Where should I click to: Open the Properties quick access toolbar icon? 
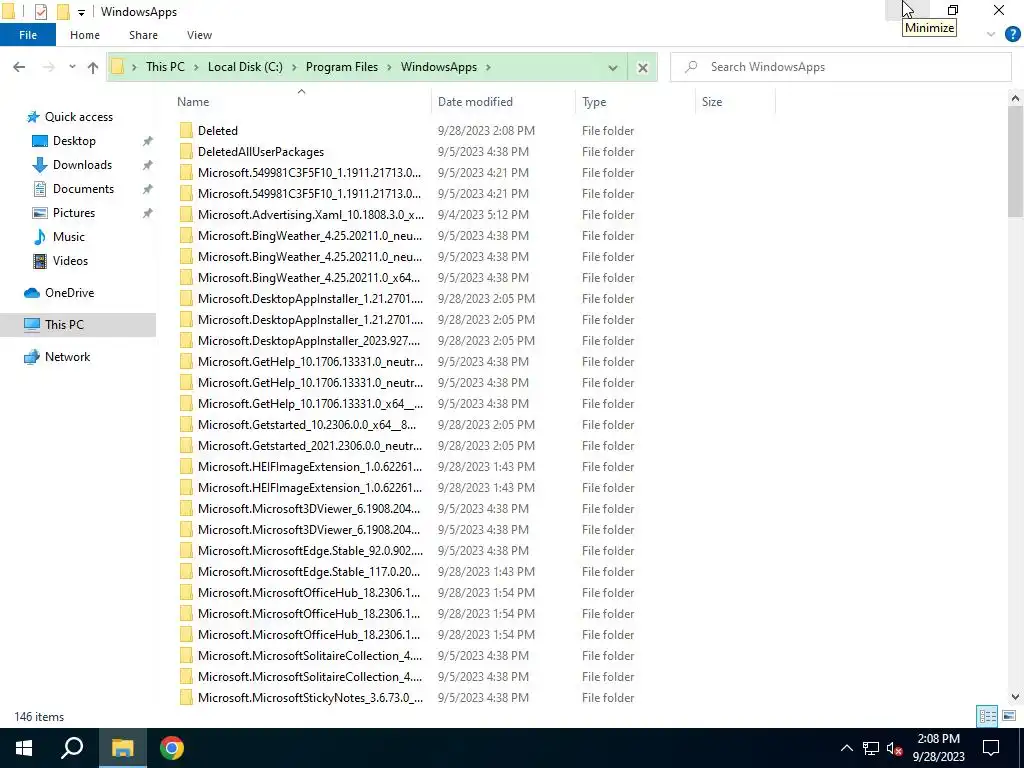point(40,12)
